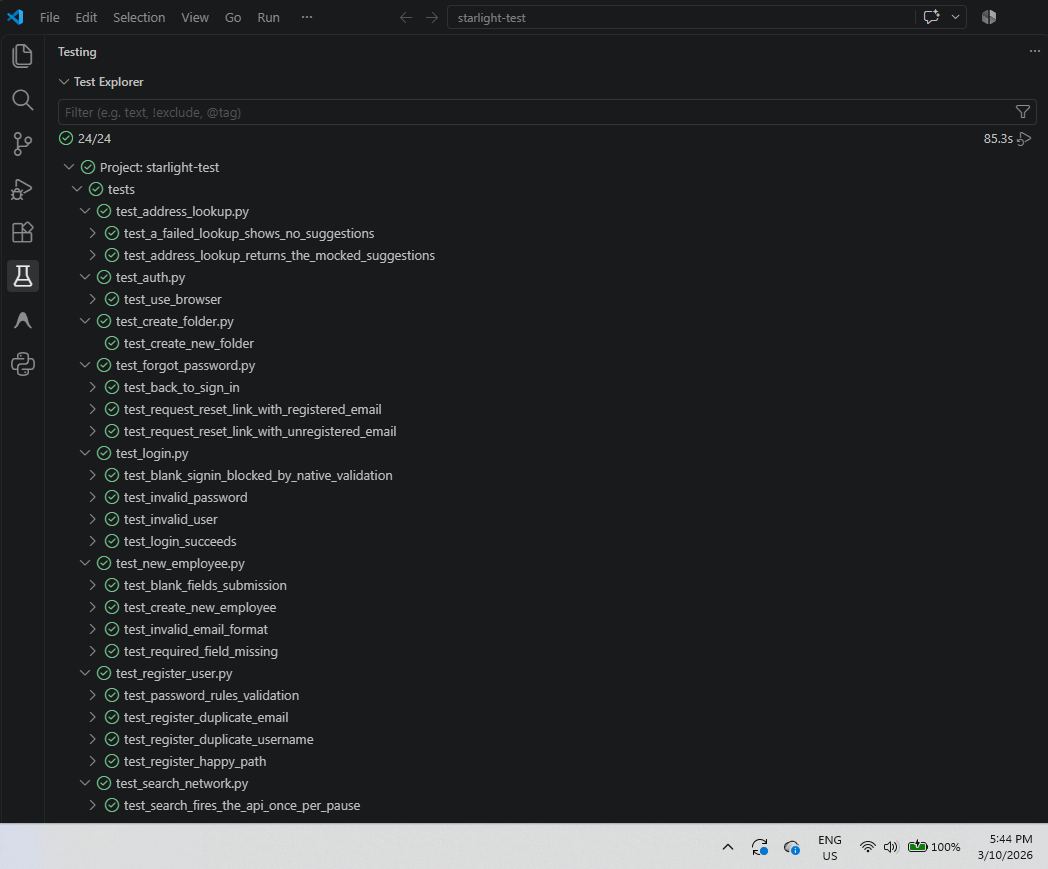
Task: Click the passed icon of test_create_new_folder
Action: [112, 343]
